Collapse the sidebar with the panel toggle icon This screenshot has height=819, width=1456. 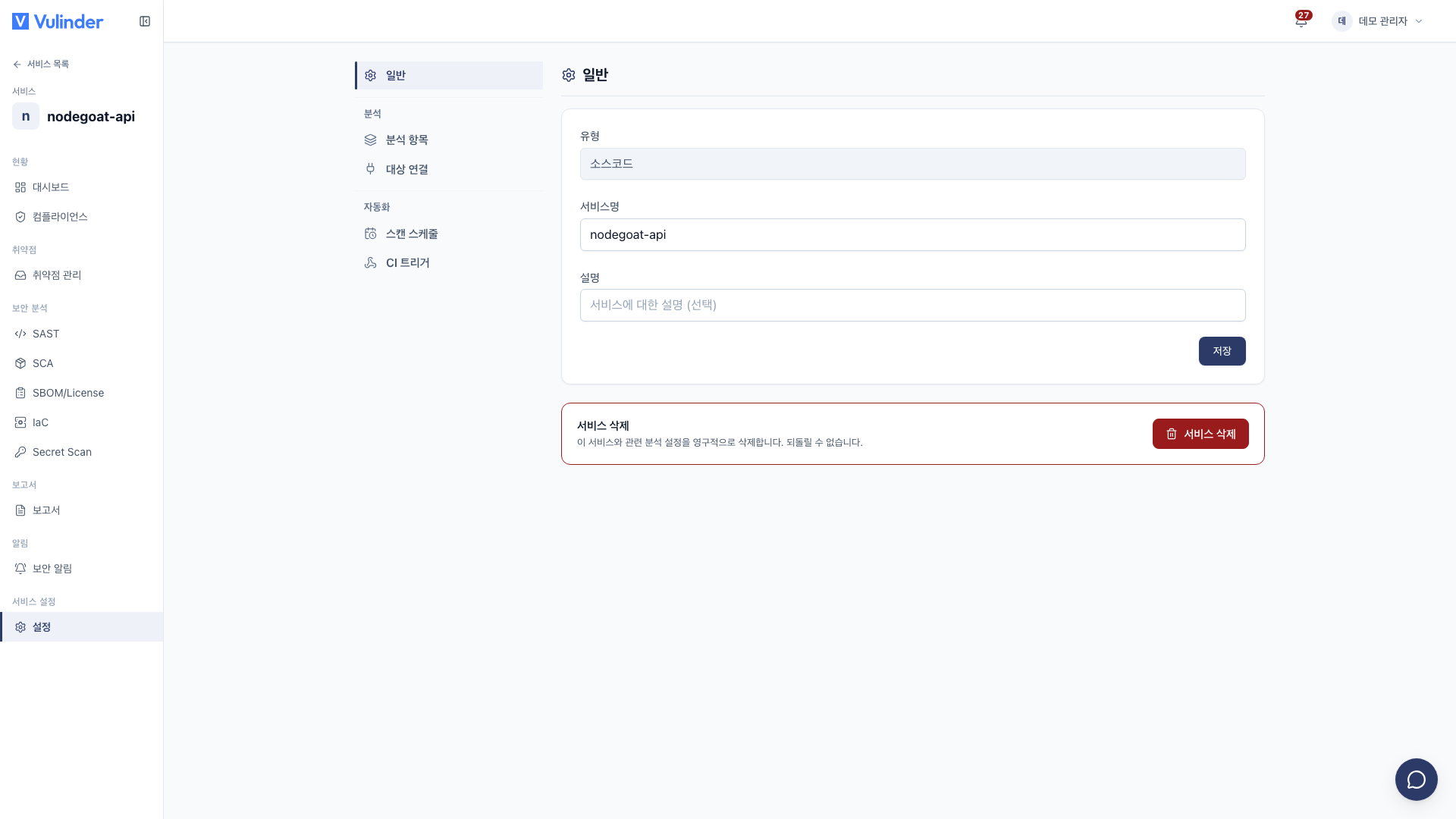[145, 21]
